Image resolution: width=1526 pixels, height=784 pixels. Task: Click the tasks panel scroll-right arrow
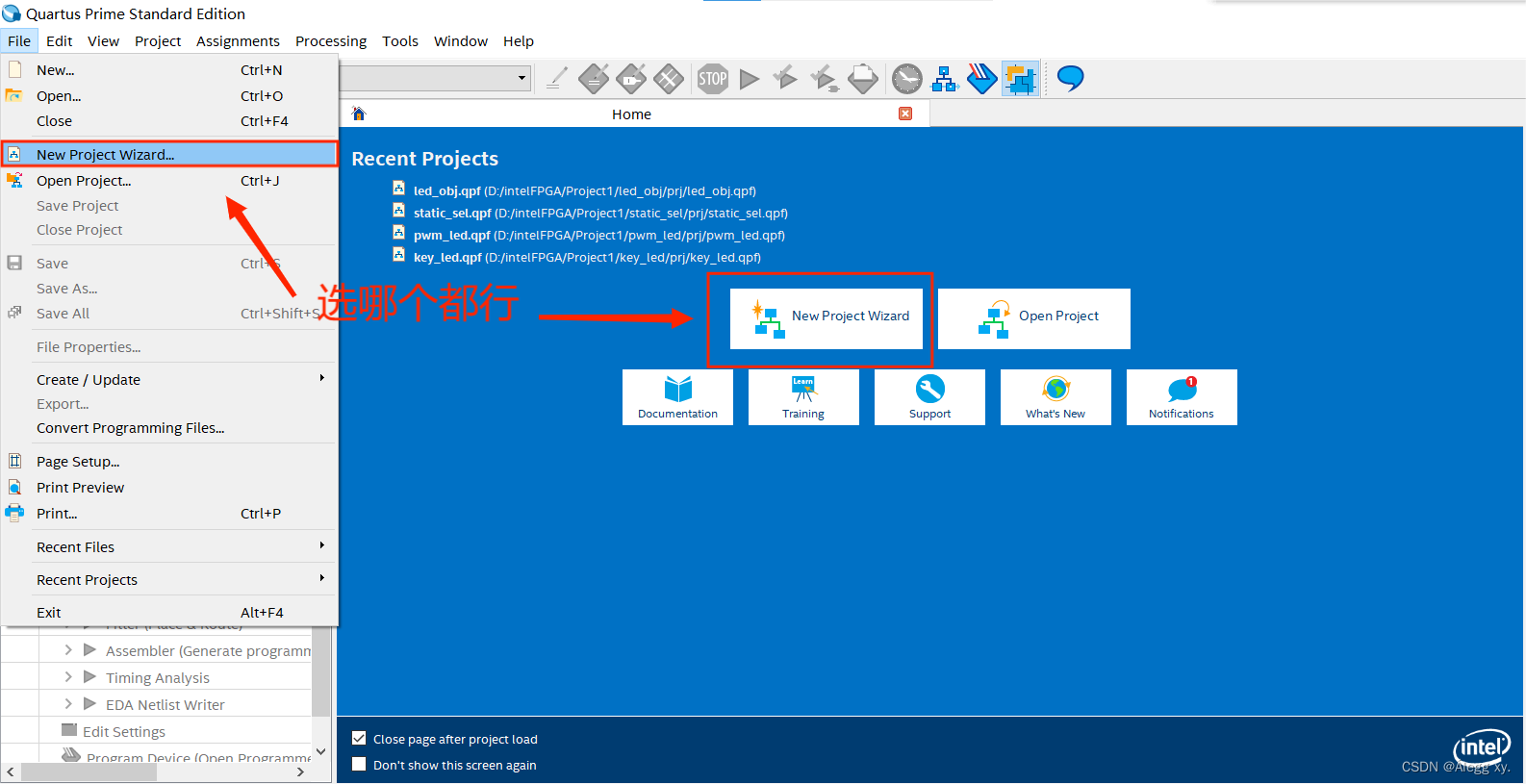point(301,771)
